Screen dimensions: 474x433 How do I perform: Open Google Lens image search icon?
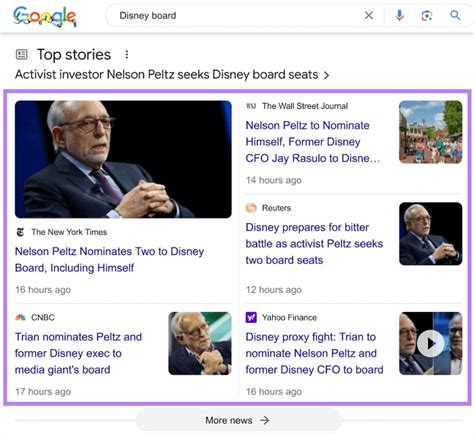427,15
